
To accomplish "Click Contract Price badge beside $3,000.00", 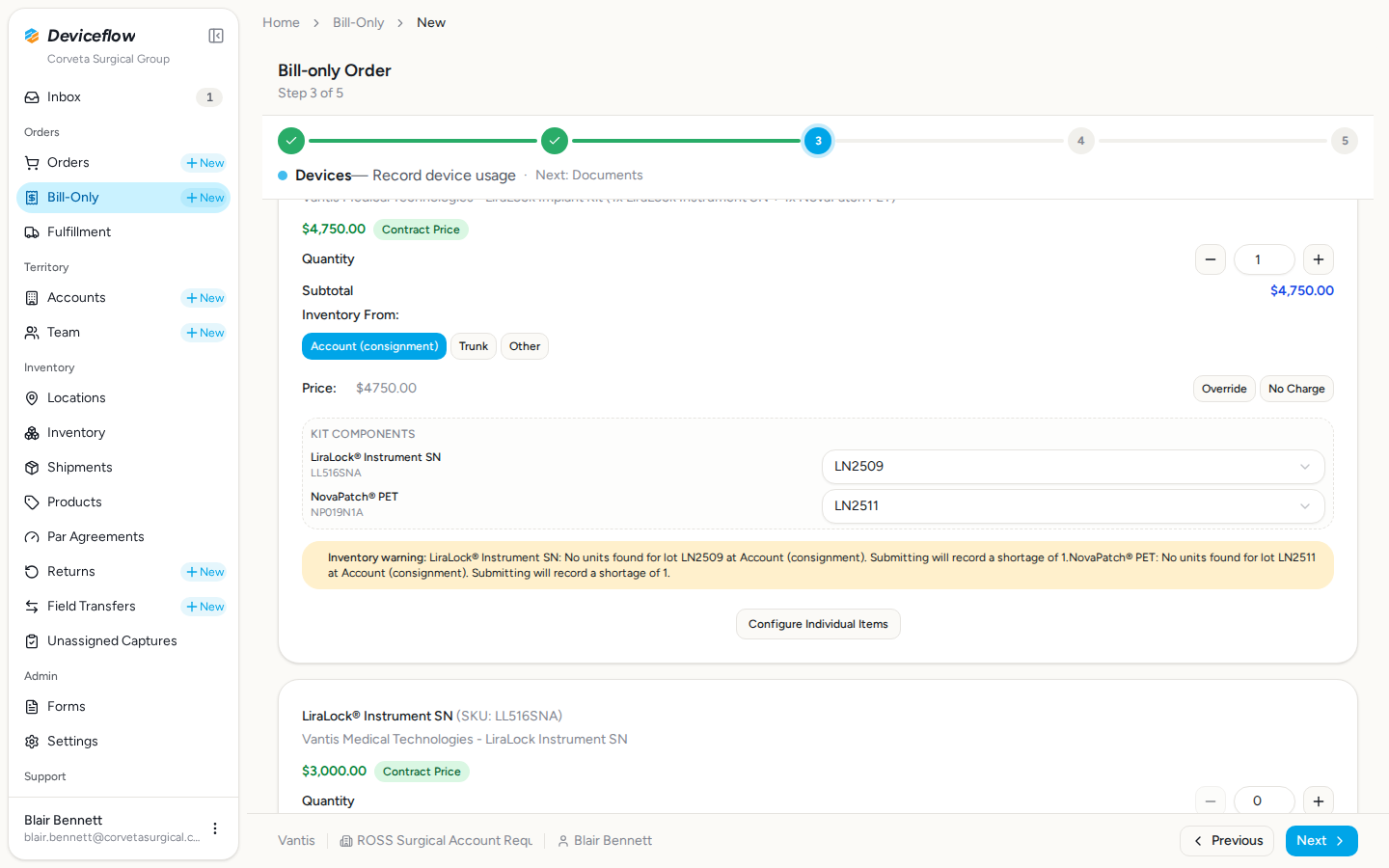I will pos(422,772).
